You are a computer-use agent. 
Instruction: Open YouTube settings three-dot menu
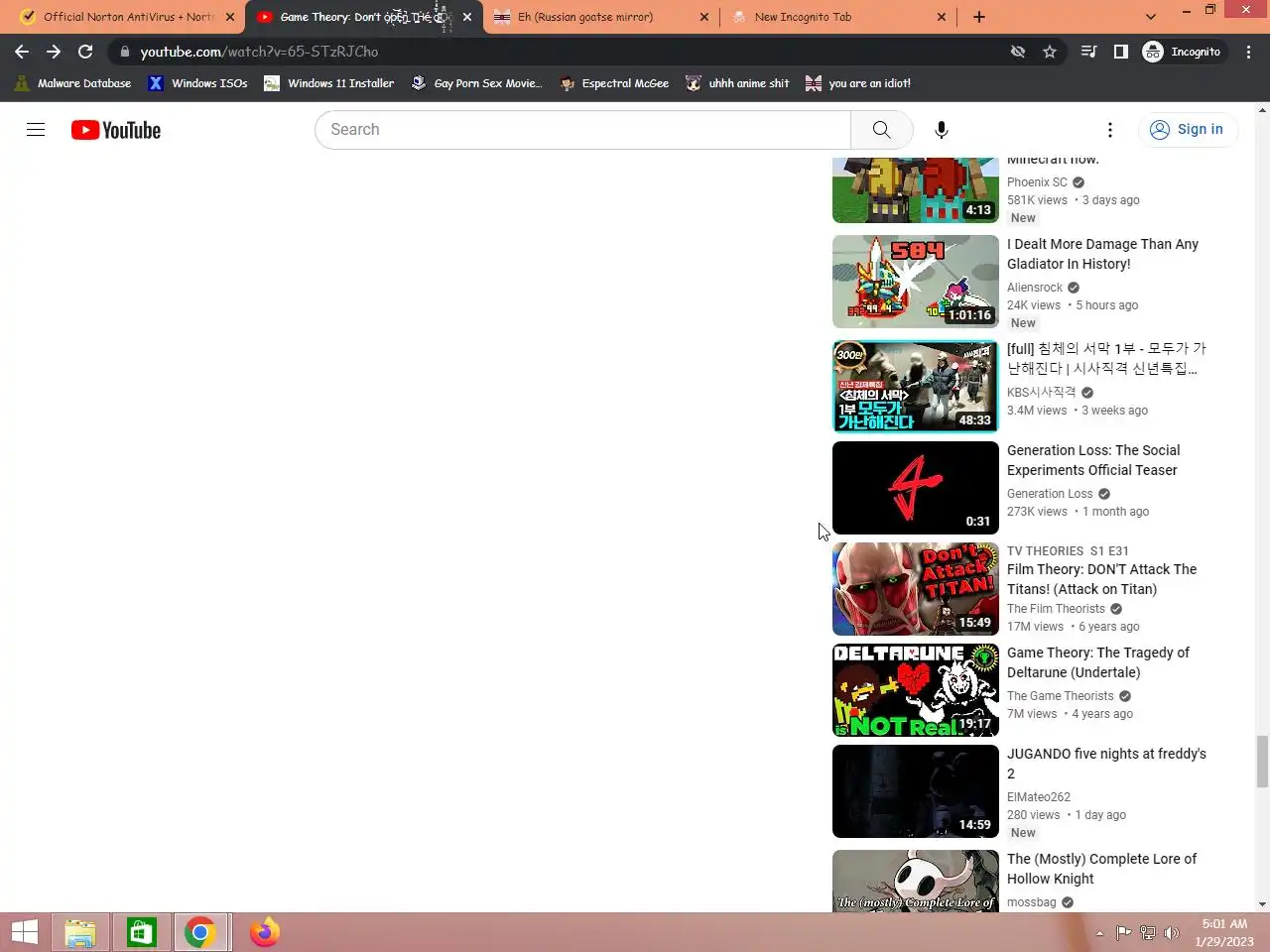click(1110, 130)
